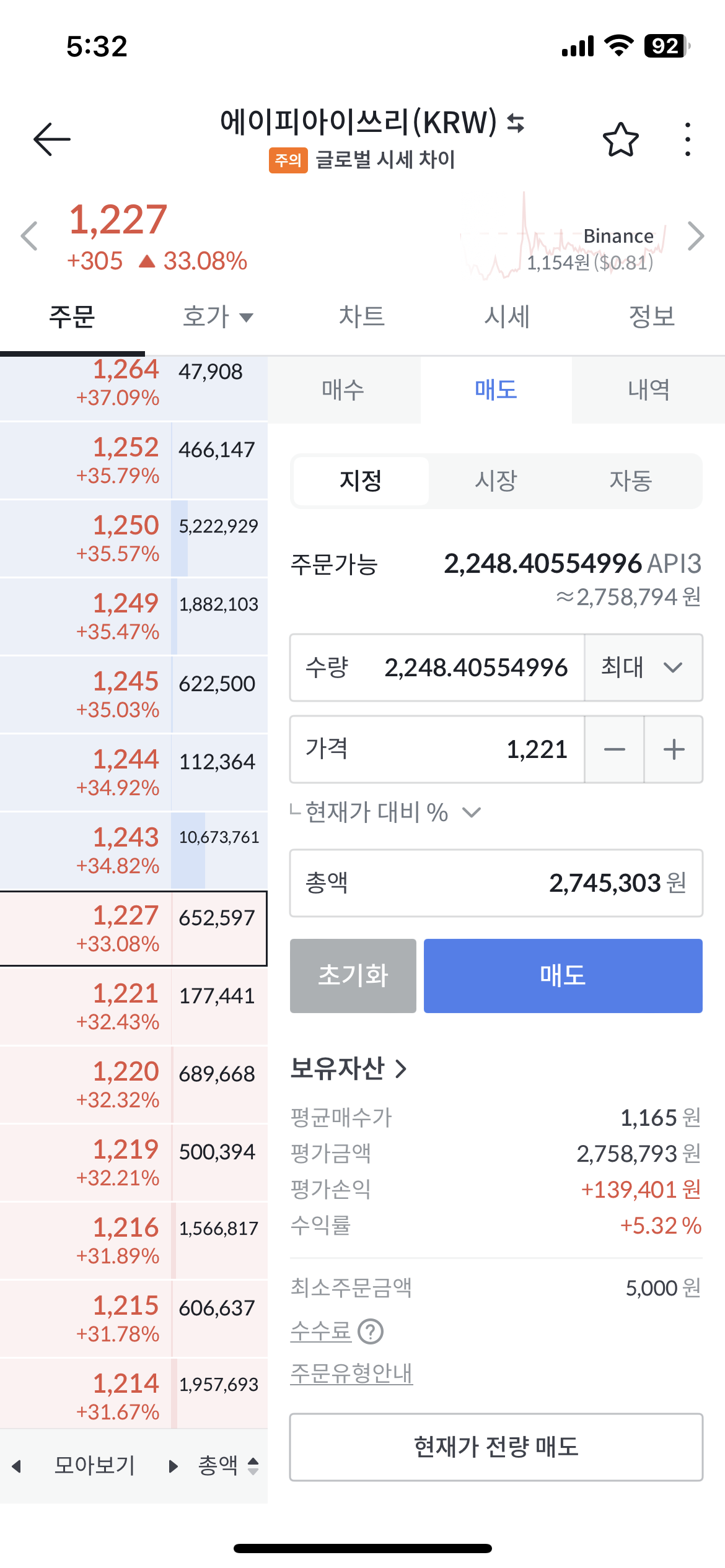Tap the 현재가 전량 매도 button
This screenshot has width=725, height=1568.
pos(496,1447)
